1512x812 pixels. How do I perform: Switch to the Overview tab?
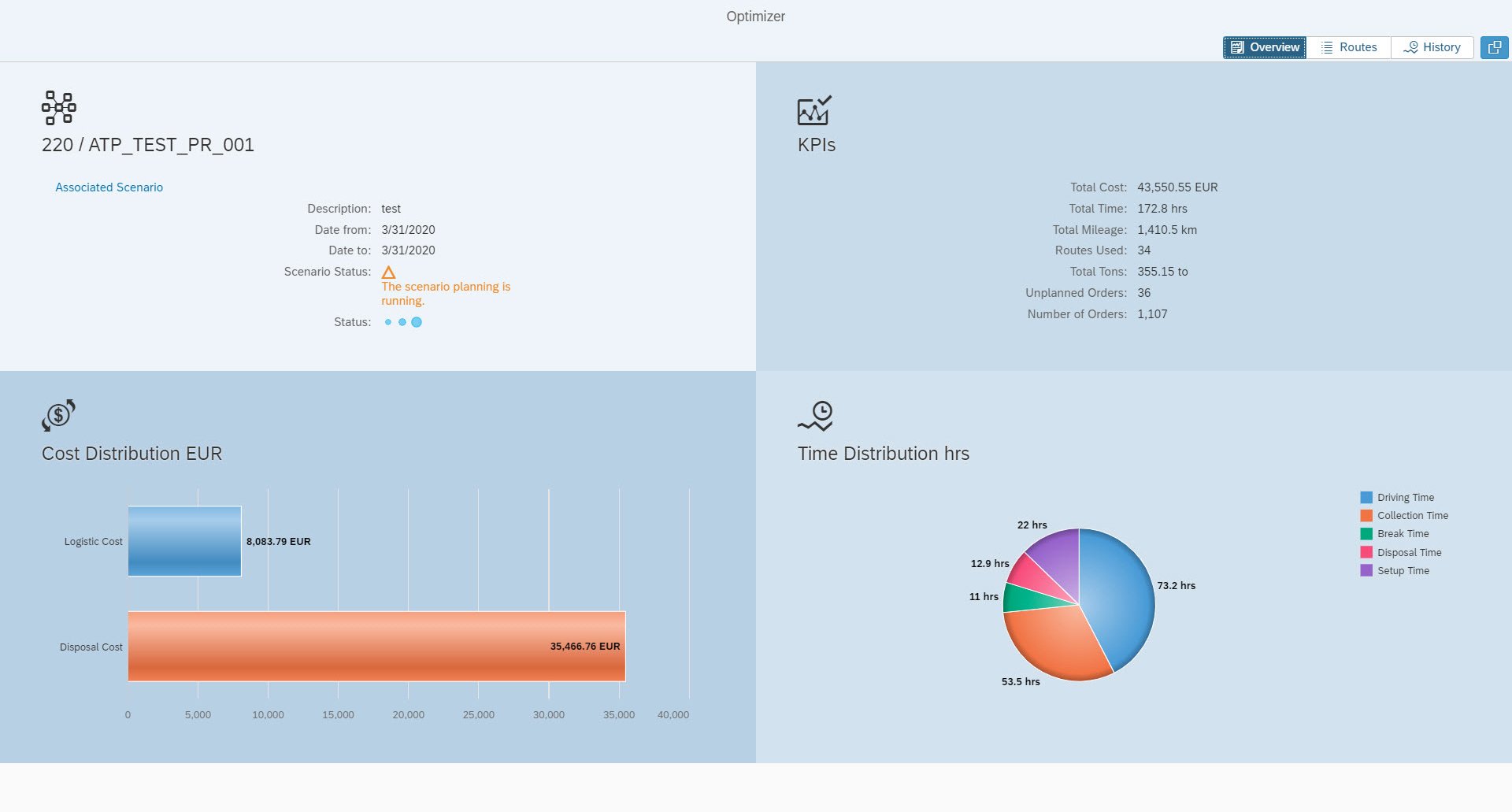(x=1264, y=47)
